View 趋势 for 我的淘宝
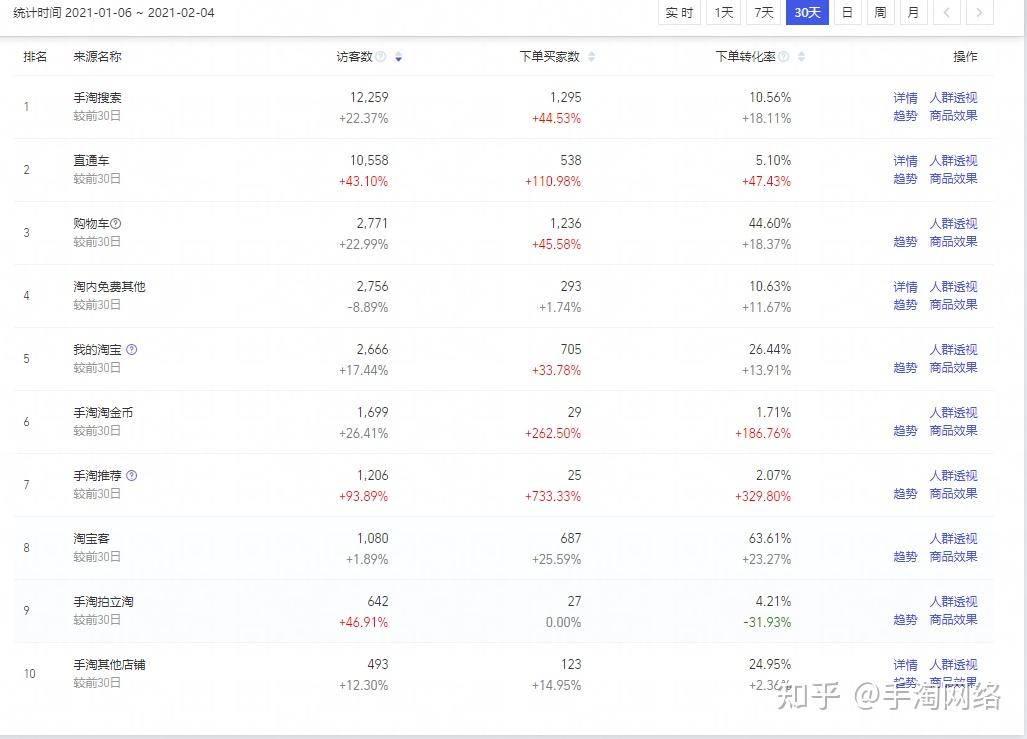Screen dimensions: 1027x739 tap(905, 368)
